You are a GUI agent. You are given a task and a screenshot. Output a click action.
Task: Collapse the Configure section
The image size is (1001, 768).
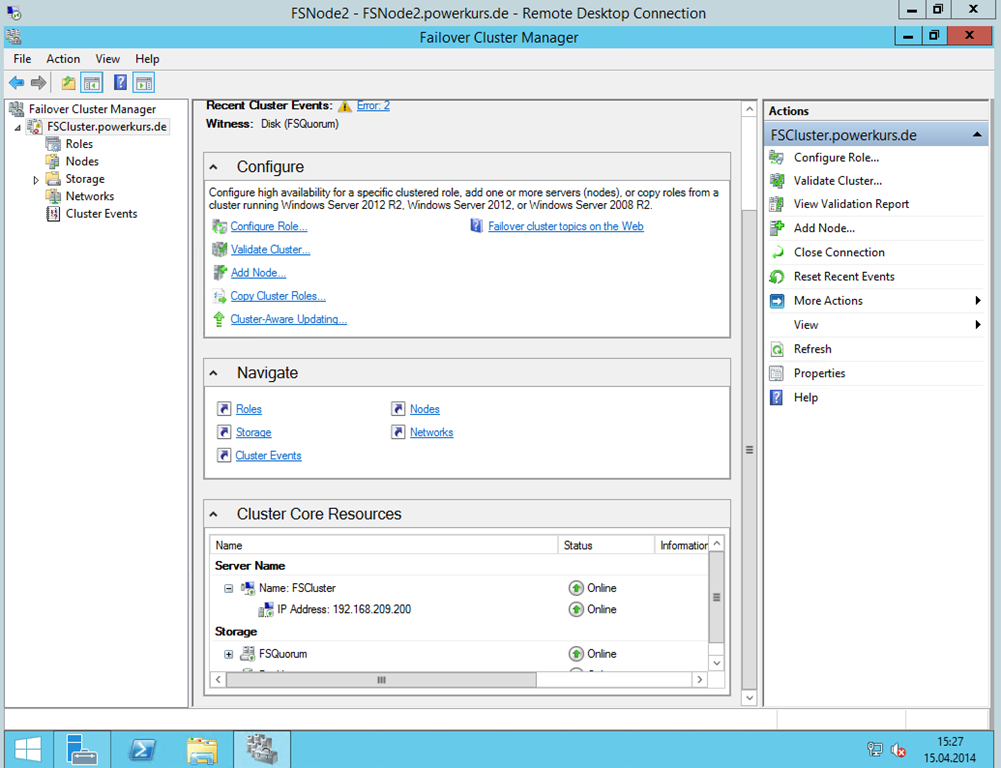214,167
